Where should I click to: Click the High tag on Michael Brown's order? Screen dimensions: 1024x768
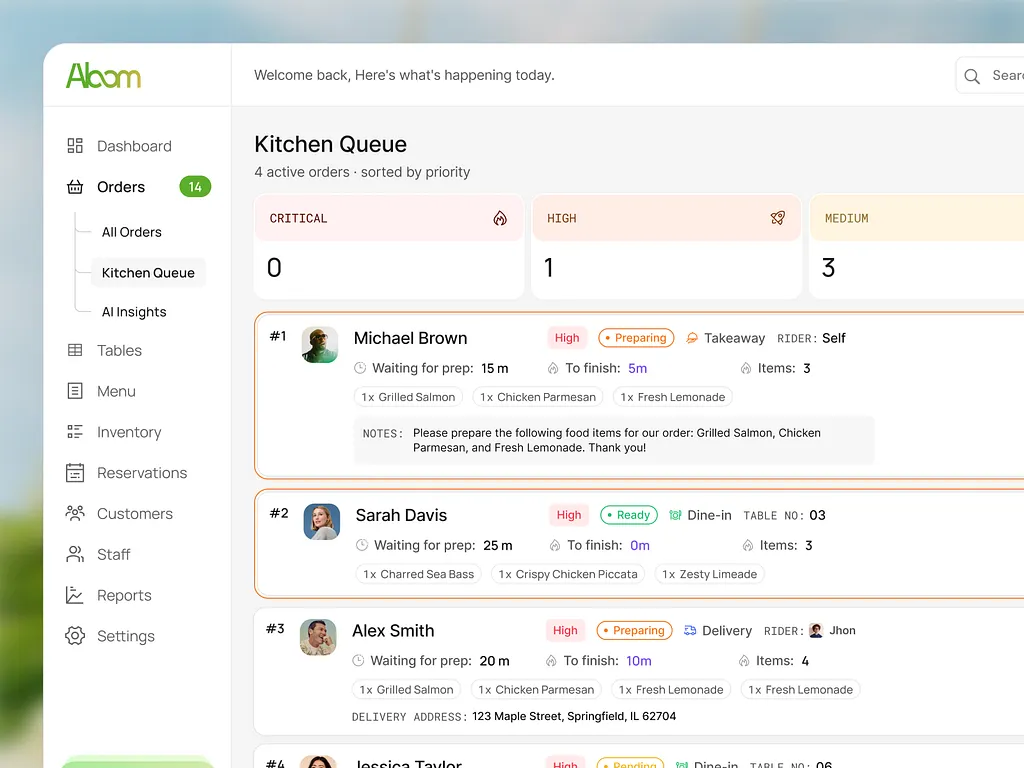(x=567, y=338)
